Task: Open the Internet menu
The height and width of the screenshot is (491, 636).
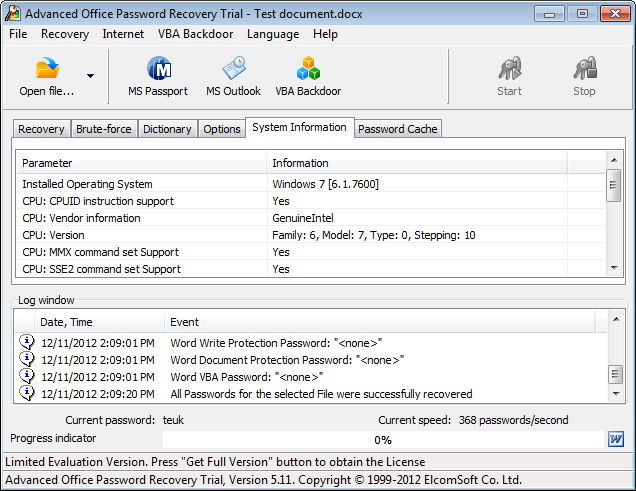Action: pos(123,34)
